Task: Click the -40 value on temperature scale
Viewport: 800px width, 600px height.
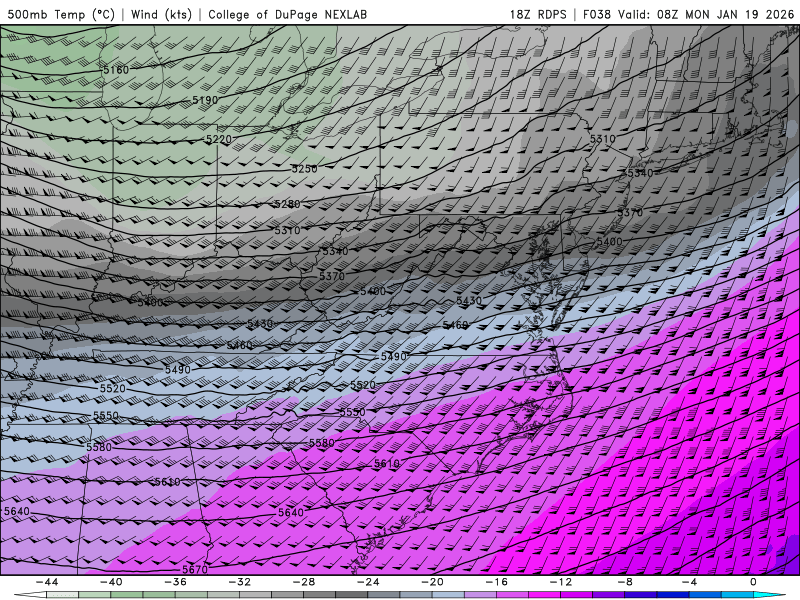Action: (111, 582)
